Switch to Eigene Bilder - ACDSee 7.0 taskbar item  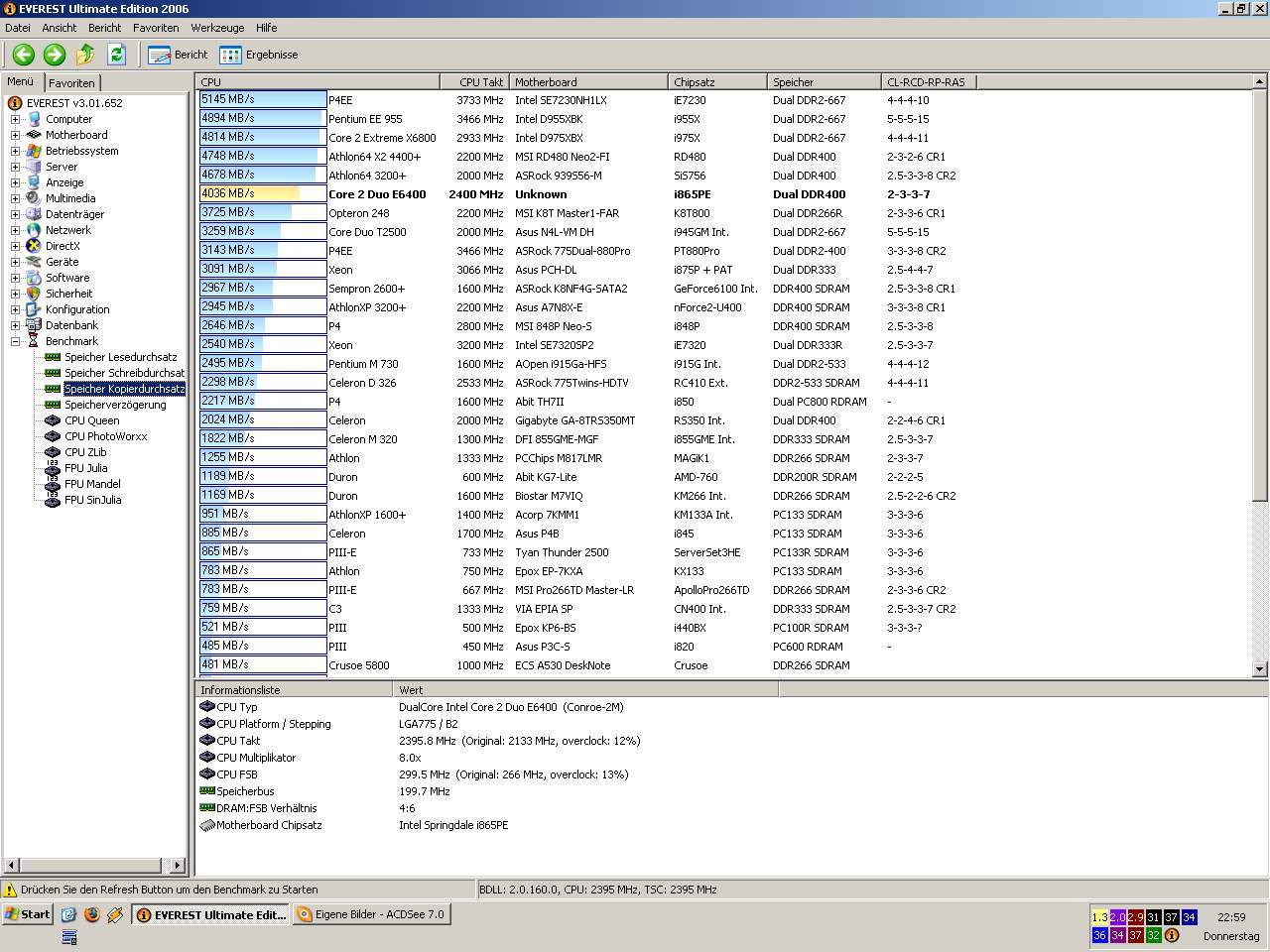(372, 914)
